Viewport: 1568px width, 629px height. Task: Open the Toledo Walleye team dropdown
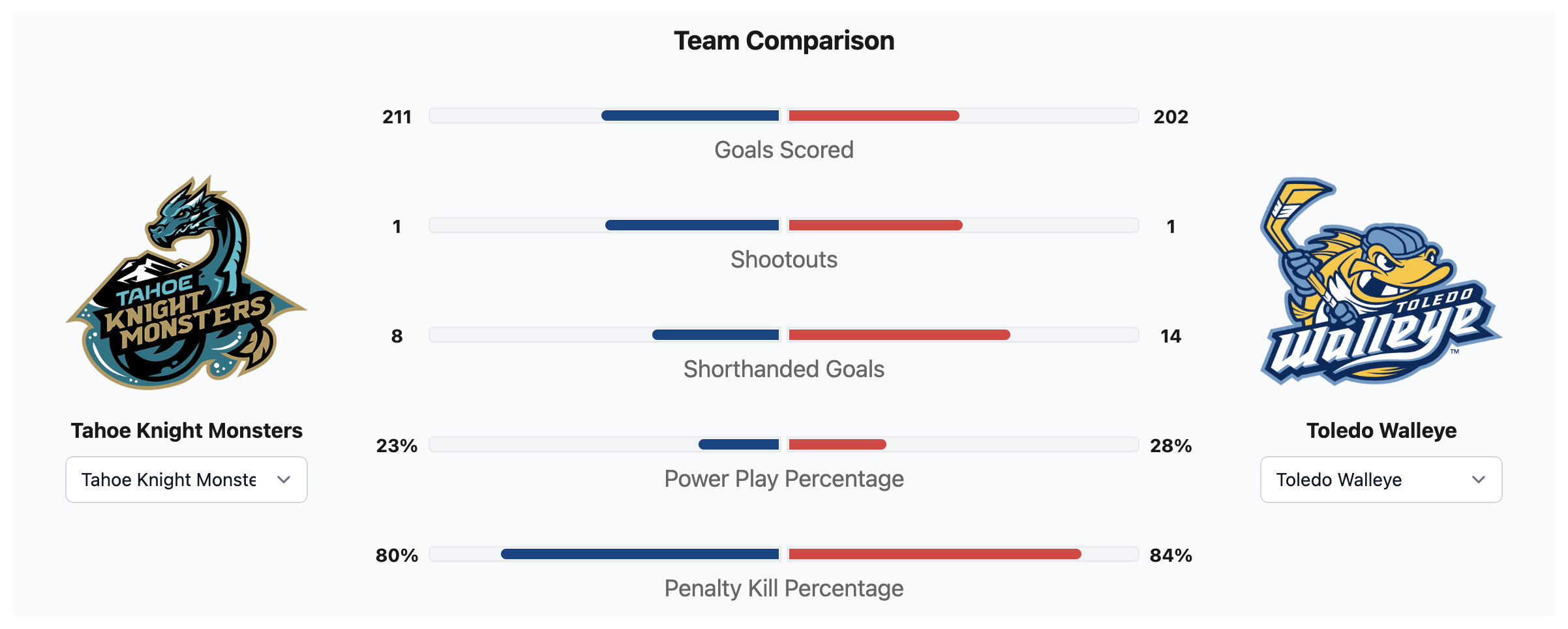coord(1381,480)
